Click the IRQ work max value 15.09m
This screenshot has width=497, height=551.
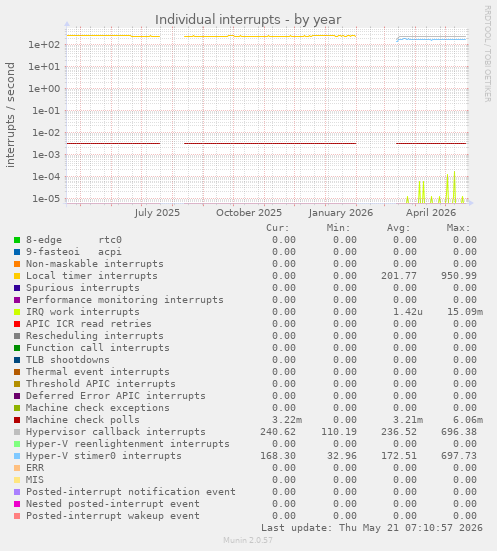[x=465, y=312]
